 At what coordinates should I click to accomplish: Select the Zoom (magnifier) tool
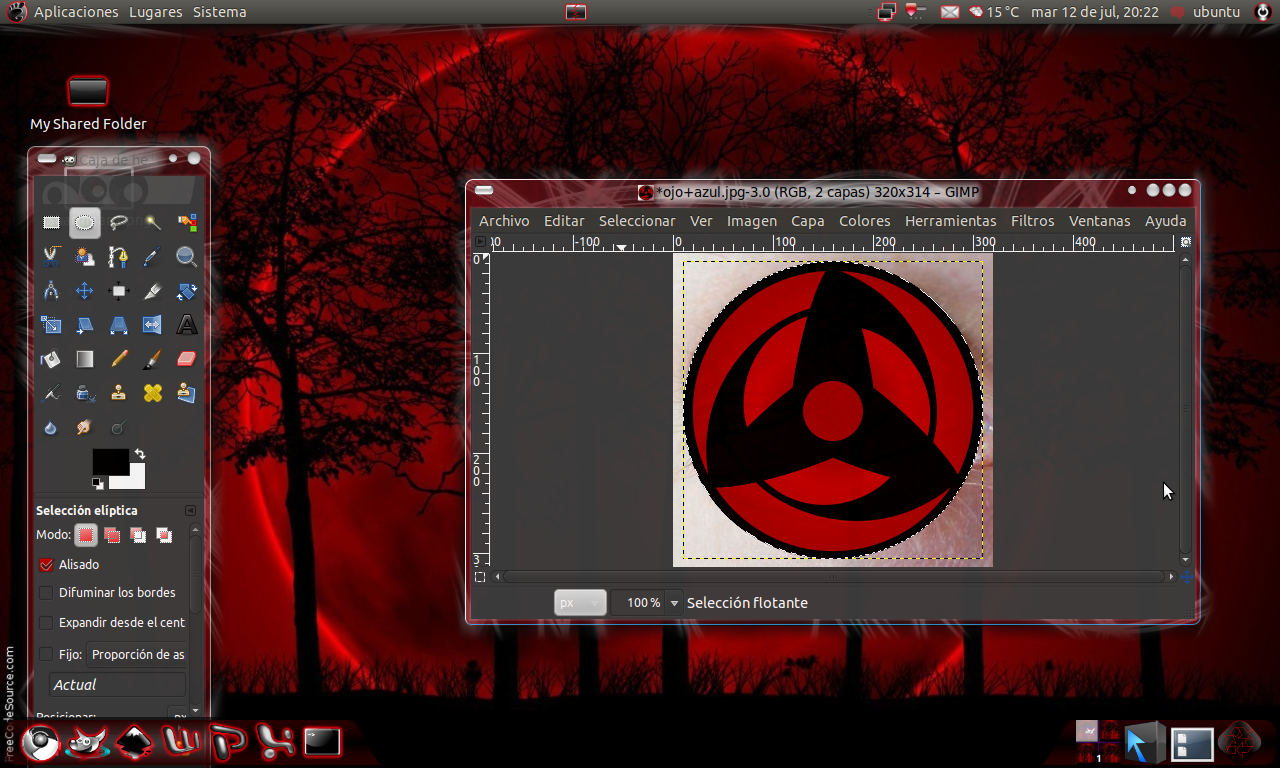[x=186, y=257]
